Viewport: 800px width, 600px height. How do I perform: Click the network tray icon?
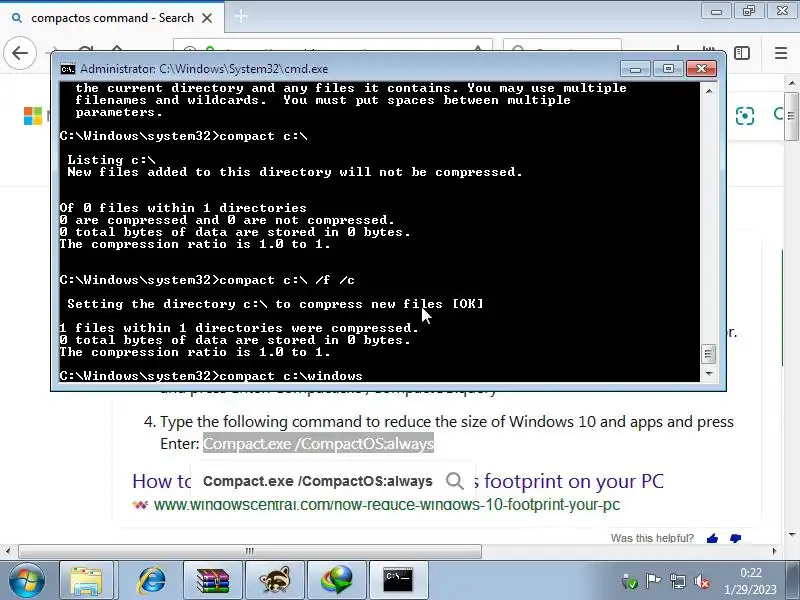pos(678,581)
